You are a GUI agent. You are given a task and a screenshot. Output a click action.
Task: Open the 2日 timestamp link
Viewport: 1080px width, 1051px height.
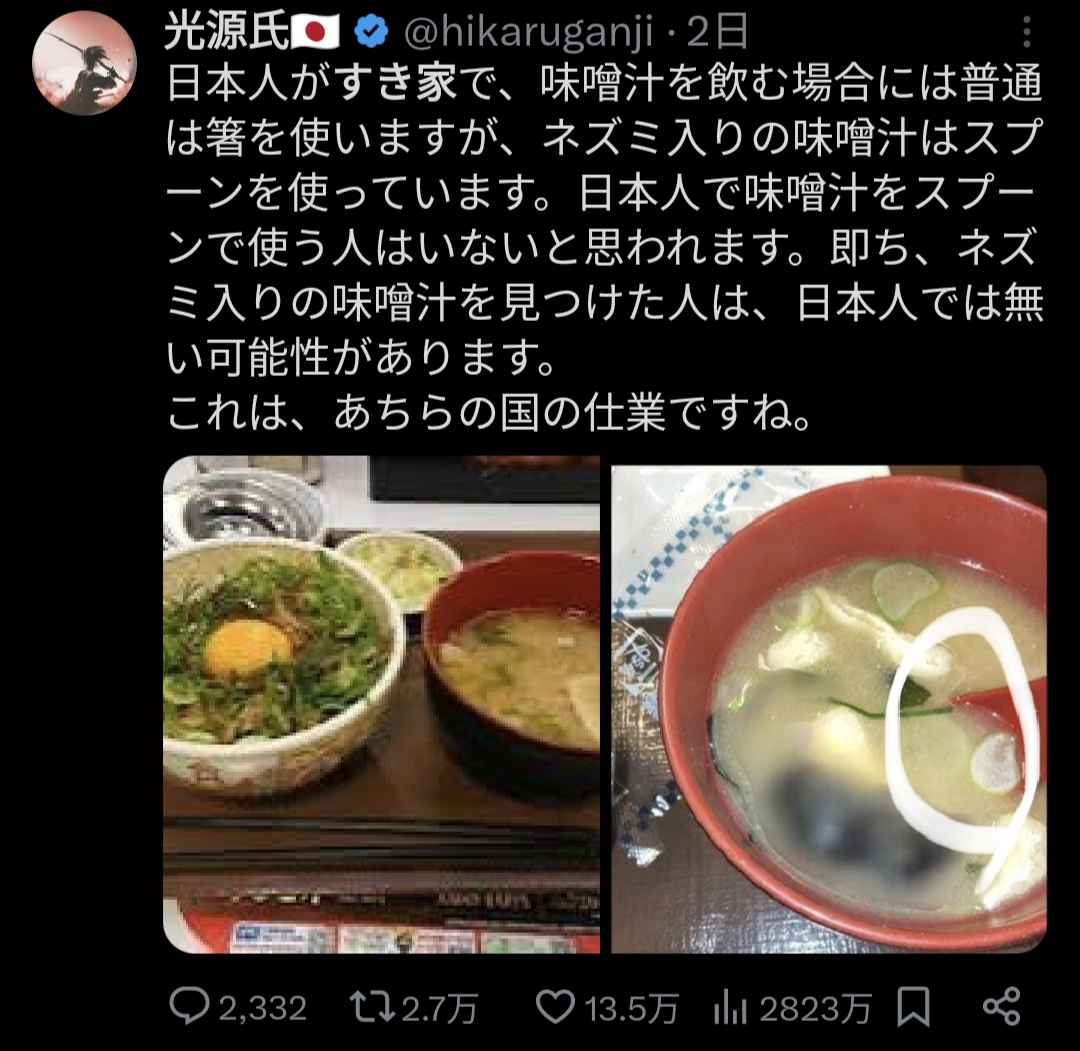point(717,32)
